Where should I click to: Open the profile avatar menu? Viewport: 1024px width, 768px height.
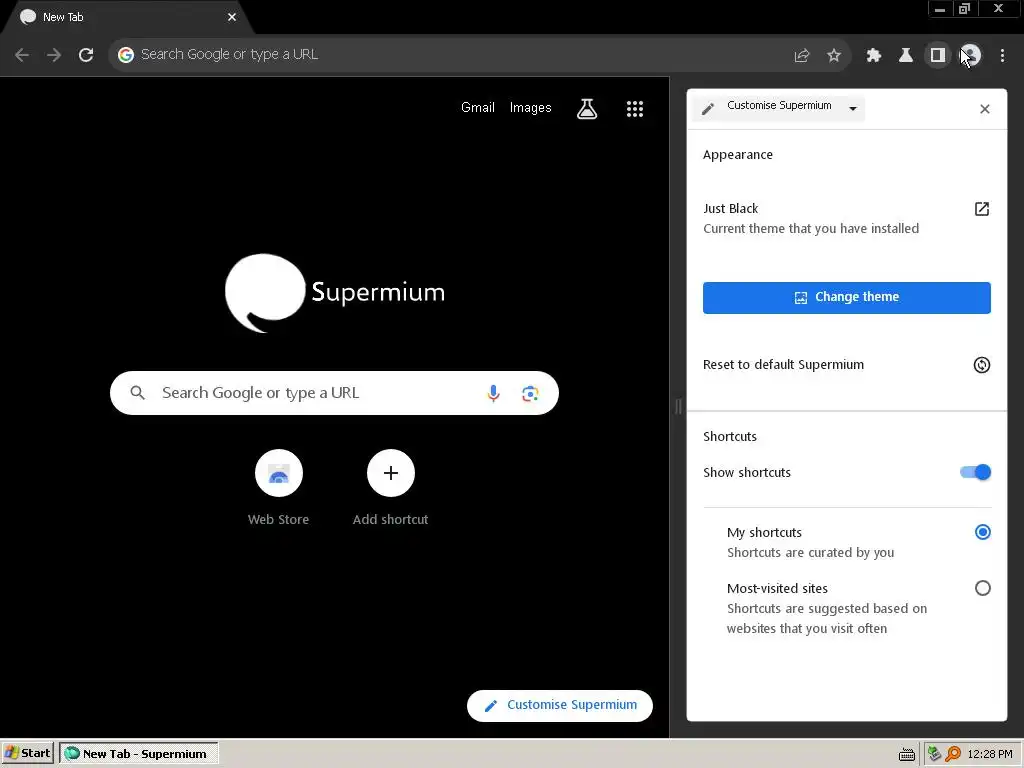click(970, 56)
